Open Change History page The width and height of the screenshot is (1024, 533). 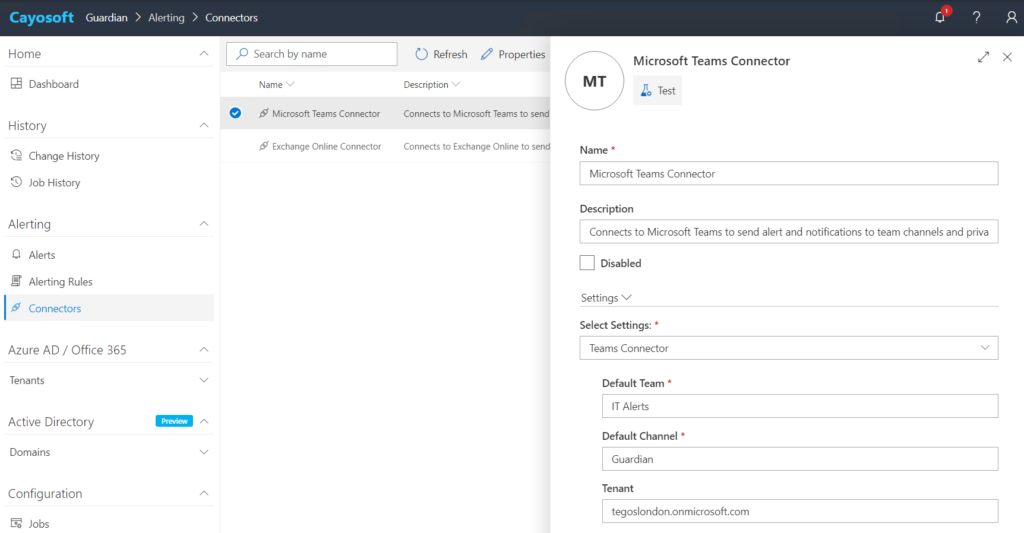pos(64,155)
